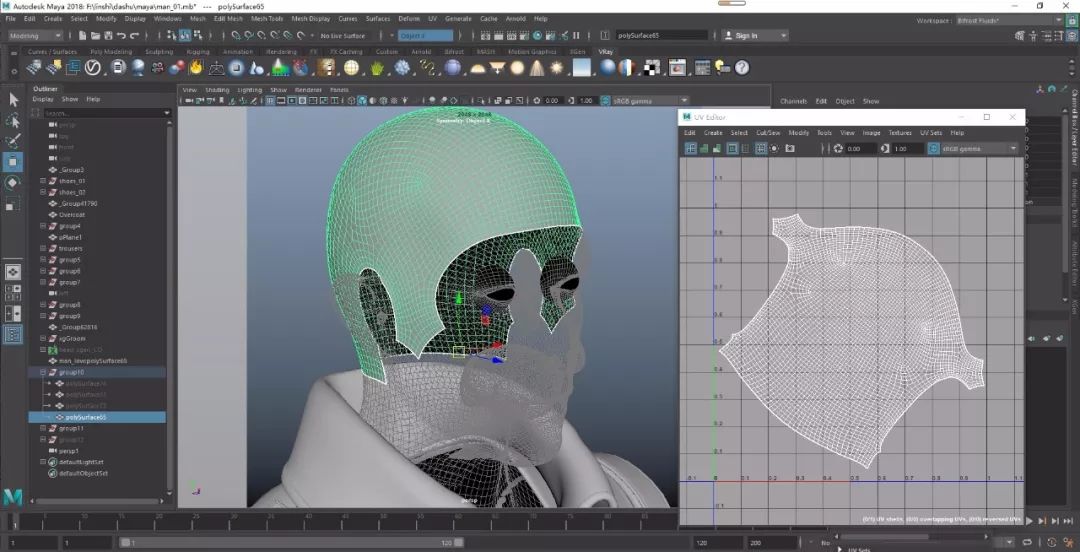Enable snap to grid magnet icon
The width and height of the screenshot is (1080, 552).
point(237,35)
